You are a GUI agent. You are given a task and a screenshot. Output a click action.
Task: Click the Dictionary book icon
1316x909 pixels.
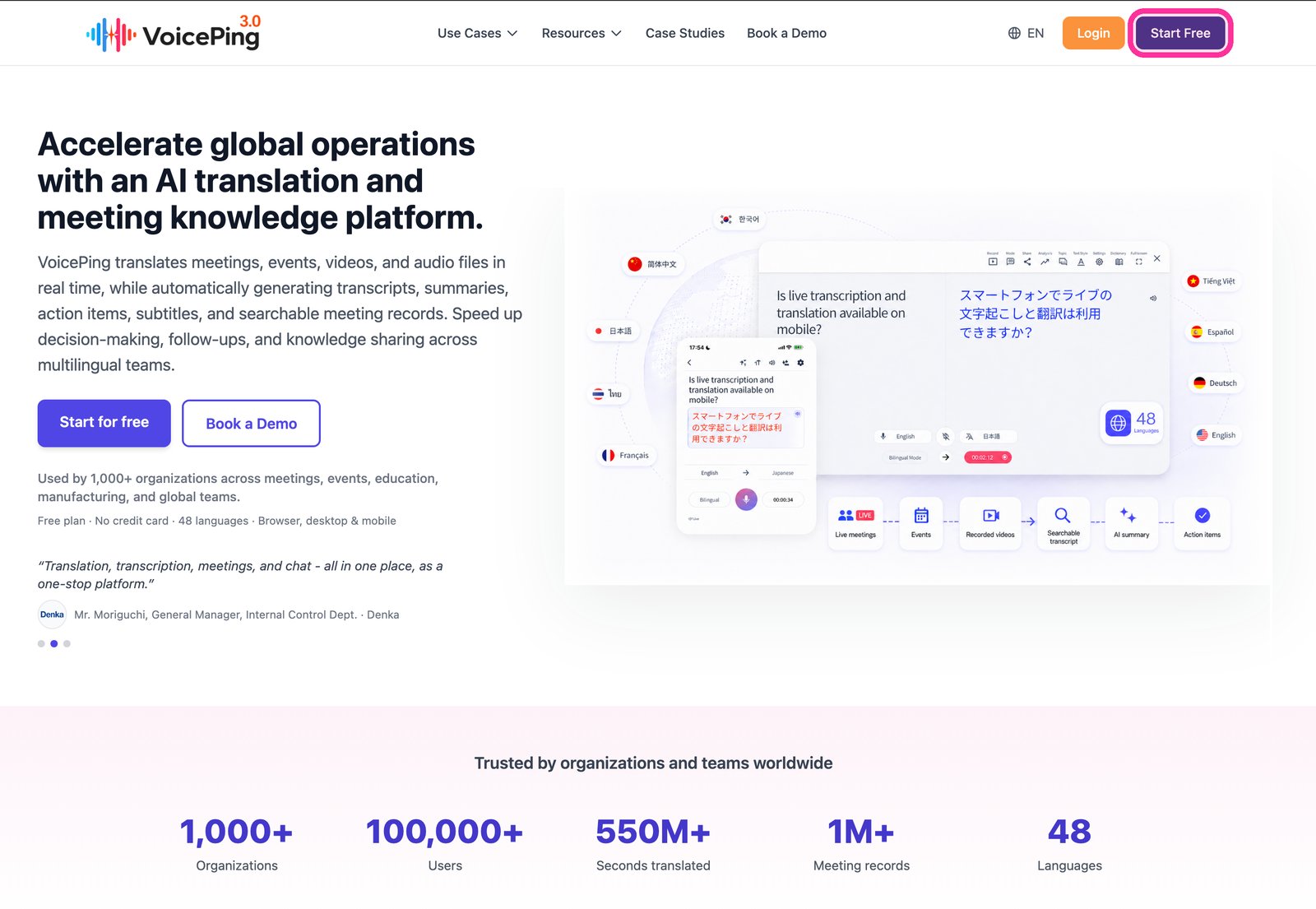tap(1119, 262)
